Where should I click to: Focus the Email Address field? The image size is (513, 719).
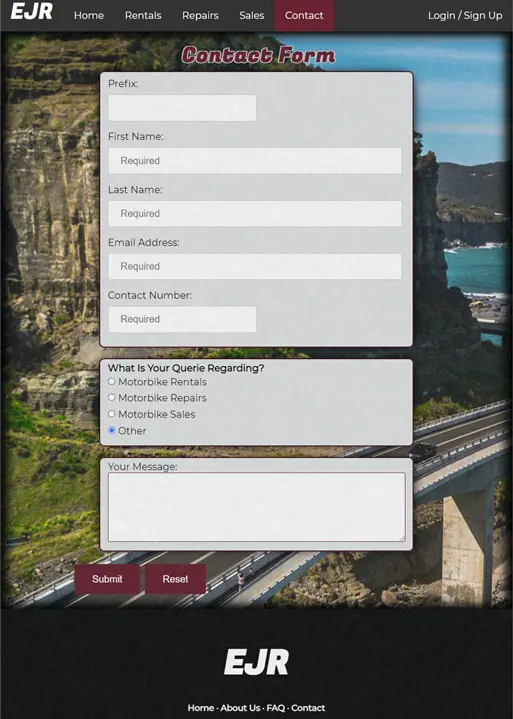click(255, 266)
